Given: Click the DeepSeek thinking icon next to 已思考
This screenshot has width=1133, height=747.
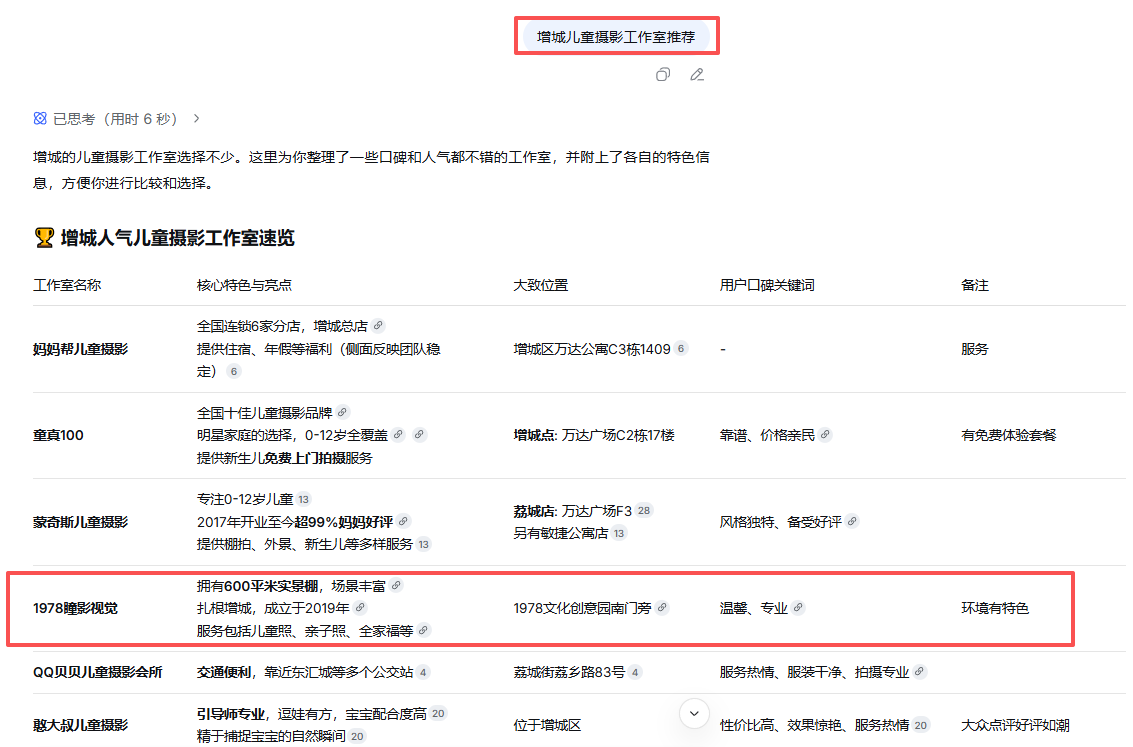Looking at the screenshot, I should point(40,118).
